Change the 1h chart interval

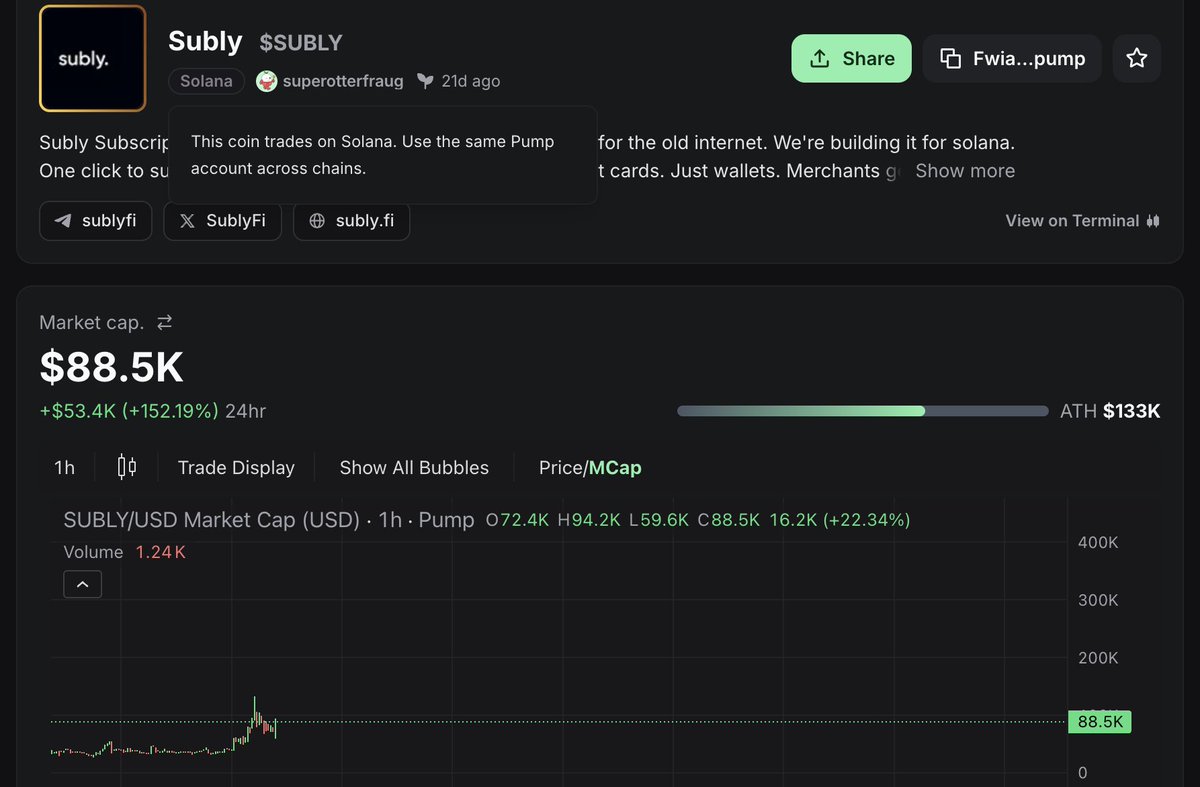pos(64,467)
